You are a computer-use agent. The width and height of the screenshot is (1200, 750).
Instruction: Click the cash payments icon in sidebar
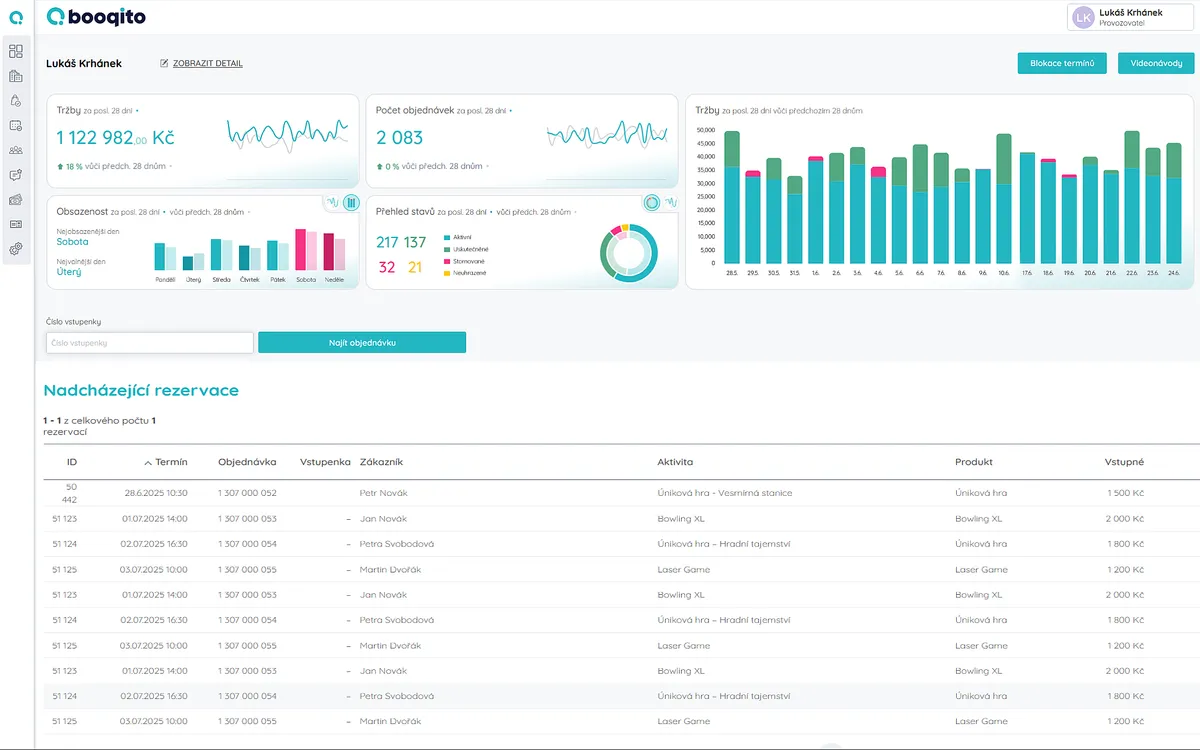pos(16,200)
